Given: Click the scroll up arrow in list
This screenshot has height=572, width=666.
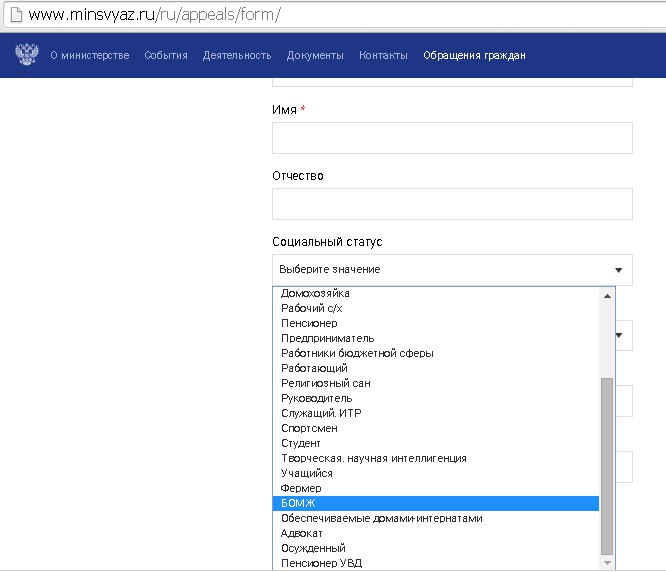Looking at the screenshot, I should pos(606,295).
